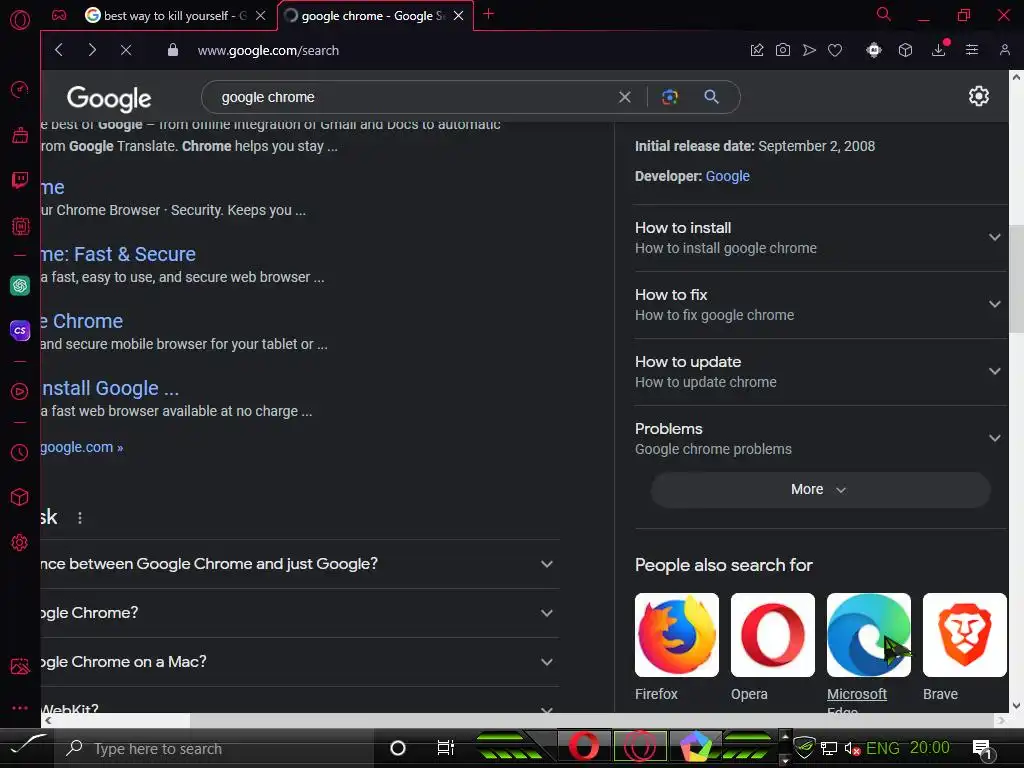The image size is (1024, 768).
Task: Open the downloads popup
Action: point(938,50)
